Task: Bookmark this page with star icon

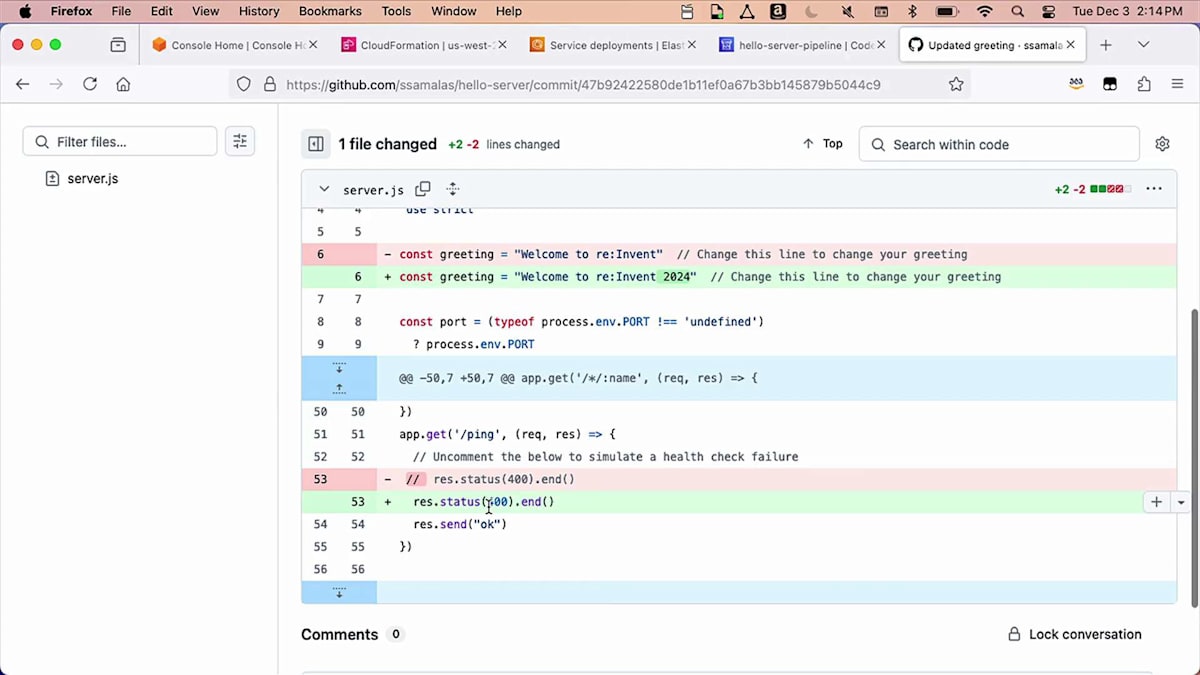Action: click(x=956, y=85)
